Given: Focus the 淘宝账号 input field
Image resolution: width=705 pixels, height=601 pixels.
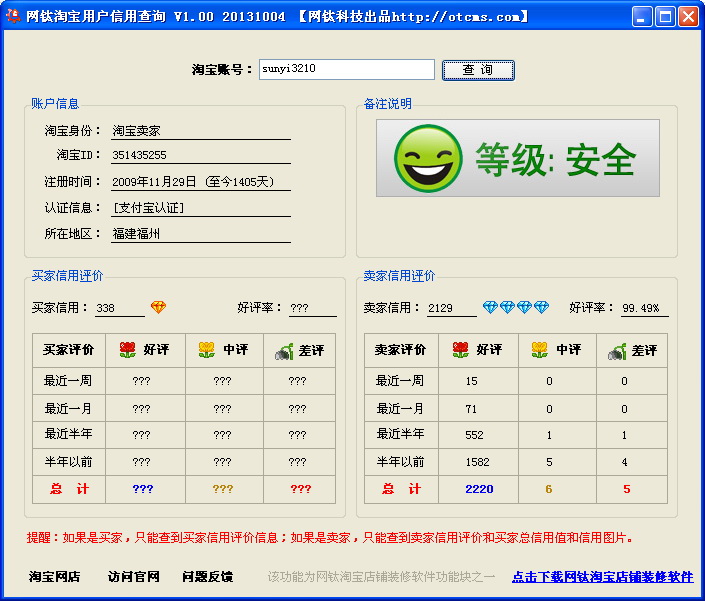Looking at the screenshot, I should click(x=347, y=70).
